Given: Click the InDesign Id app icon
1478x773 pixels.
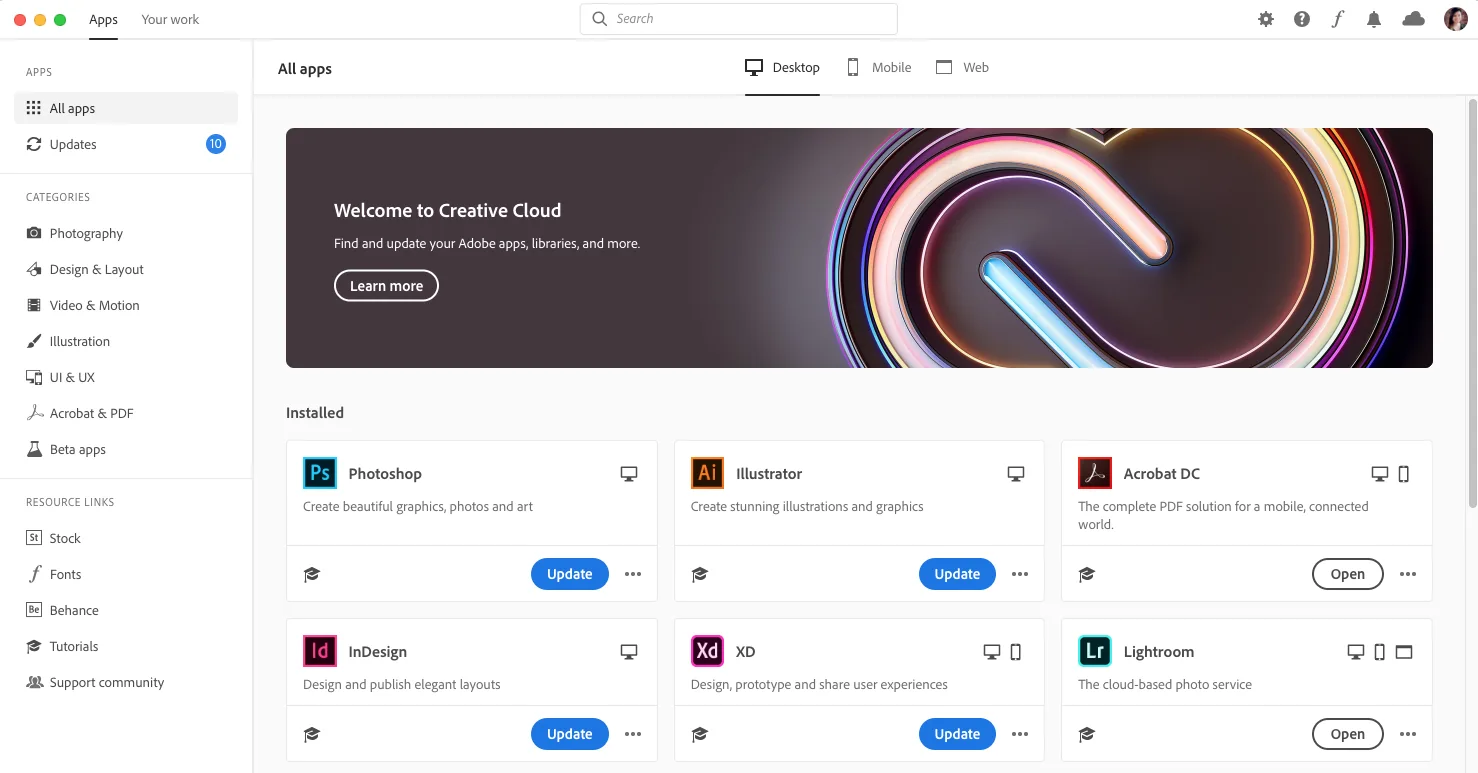Looking at the screenshot, I should coord(320,651).
